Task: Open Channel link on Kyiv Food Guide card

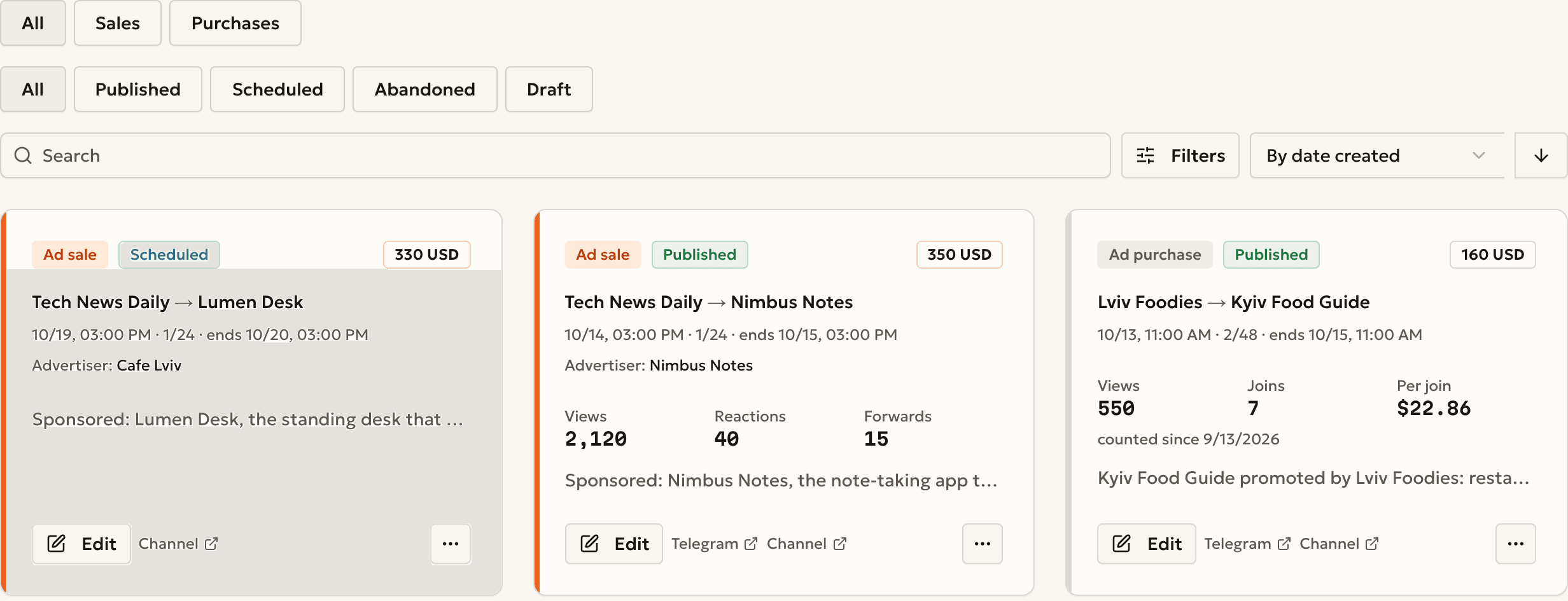Action: [1339, 544]
